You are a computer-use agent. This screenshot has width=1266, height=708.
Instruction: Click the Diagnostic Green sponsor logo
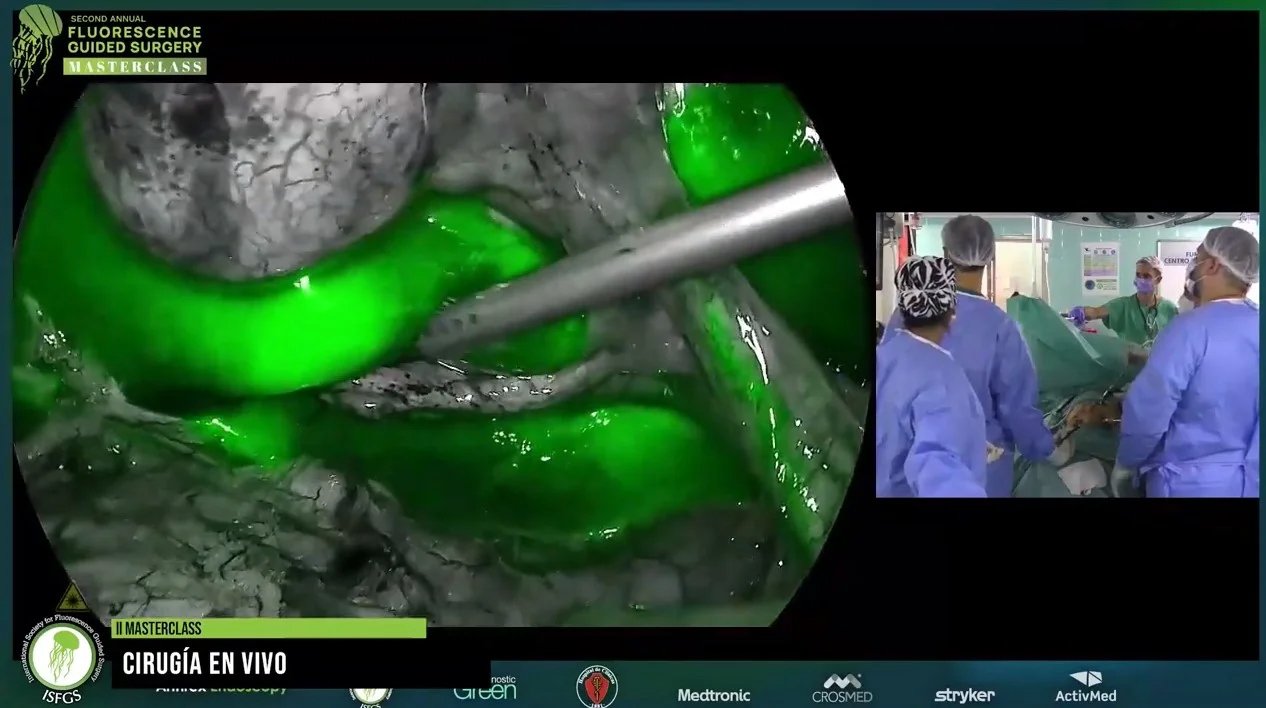pos(485,691)
